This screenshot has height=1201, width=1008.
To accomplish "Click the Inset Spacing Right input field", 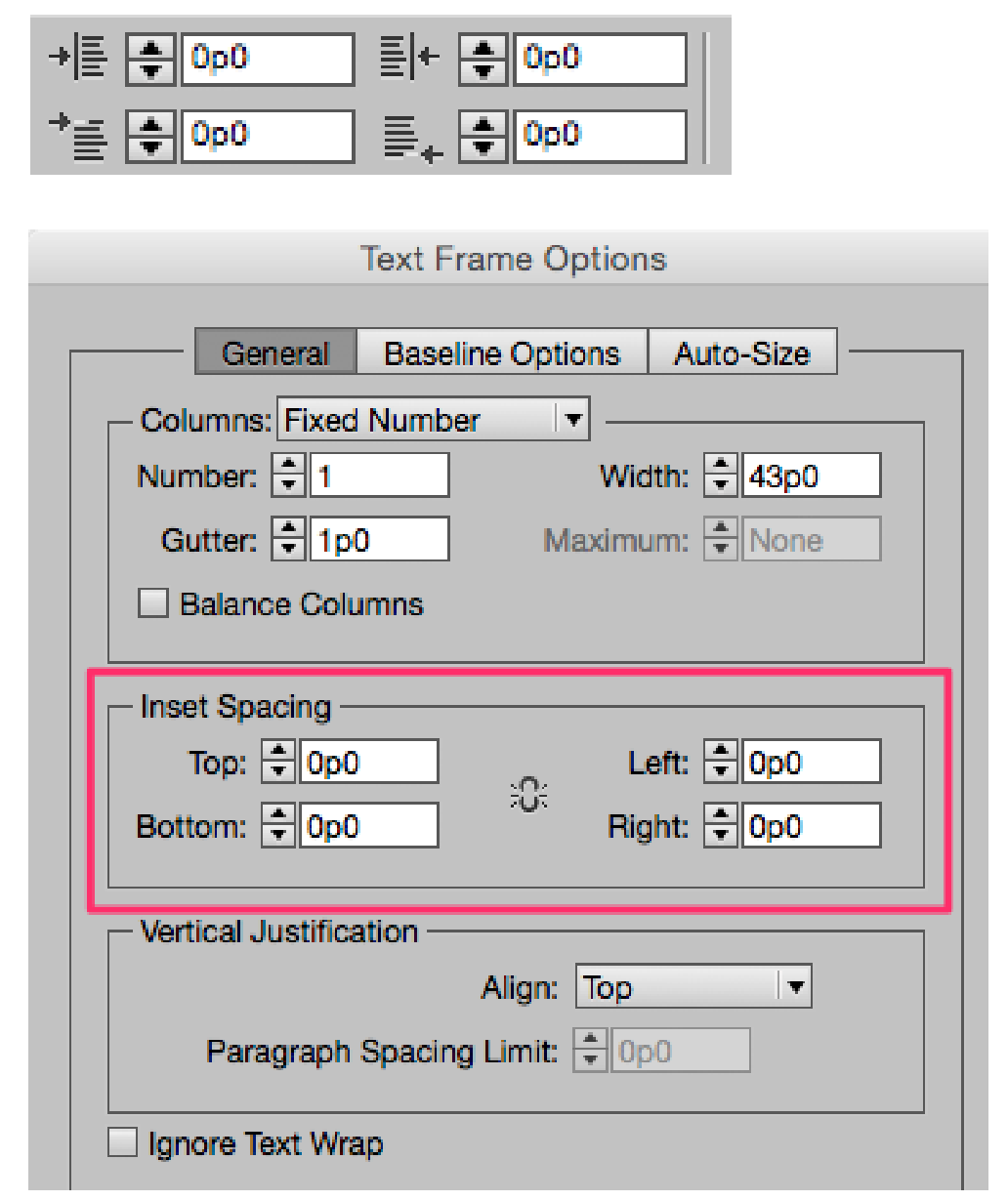I will 811,827.
